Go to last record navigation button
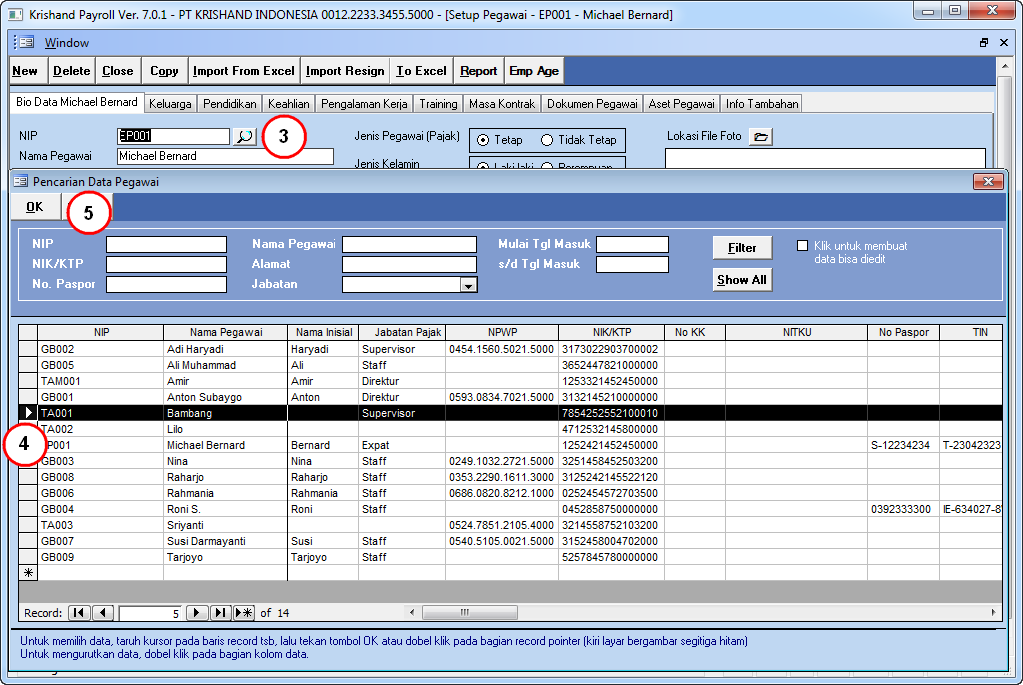 click(221, 613)
